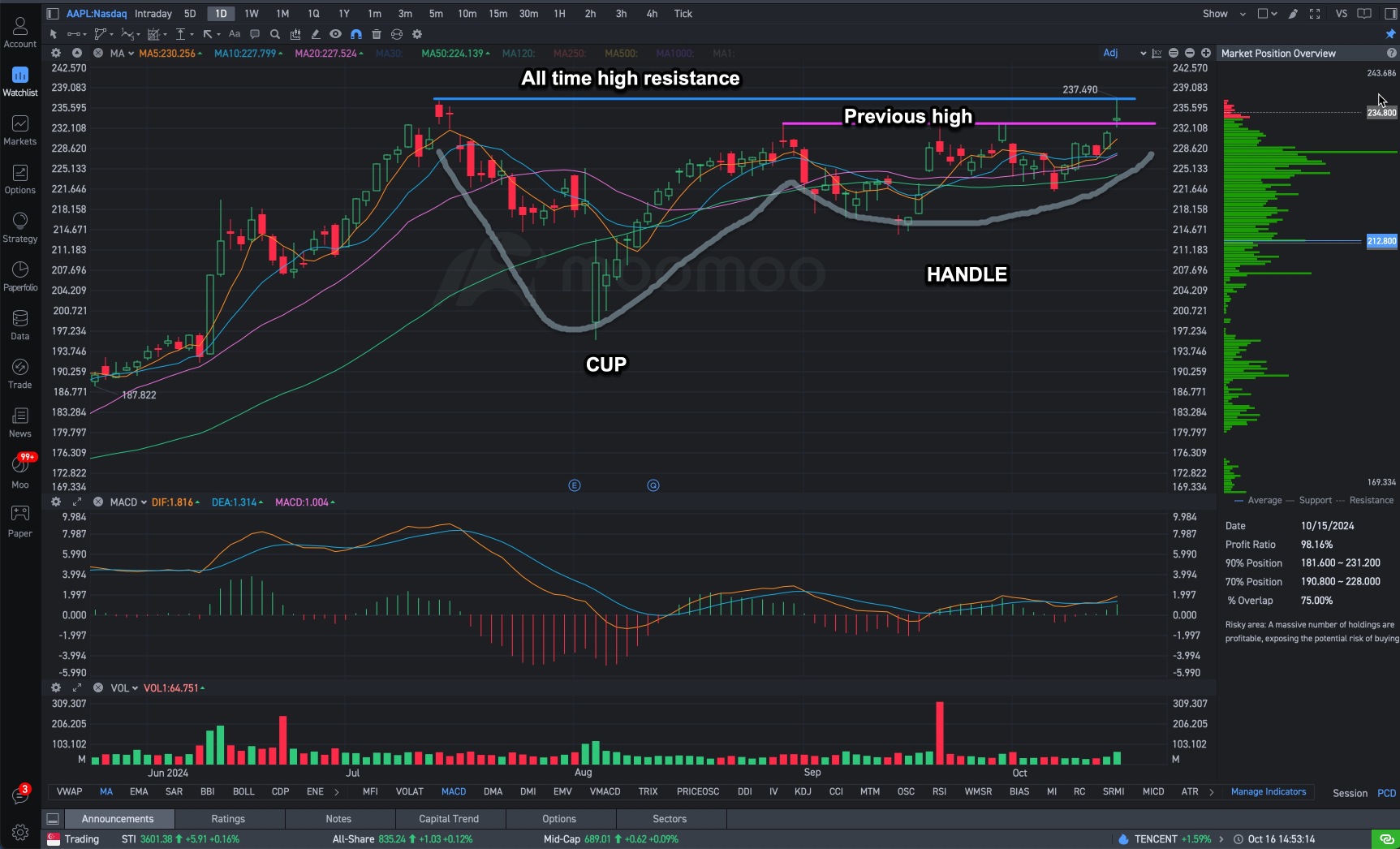This screenshot has height=849, width=1400.
Task: Open the chart layout square dropdown
Action: tap(1267, 14)
